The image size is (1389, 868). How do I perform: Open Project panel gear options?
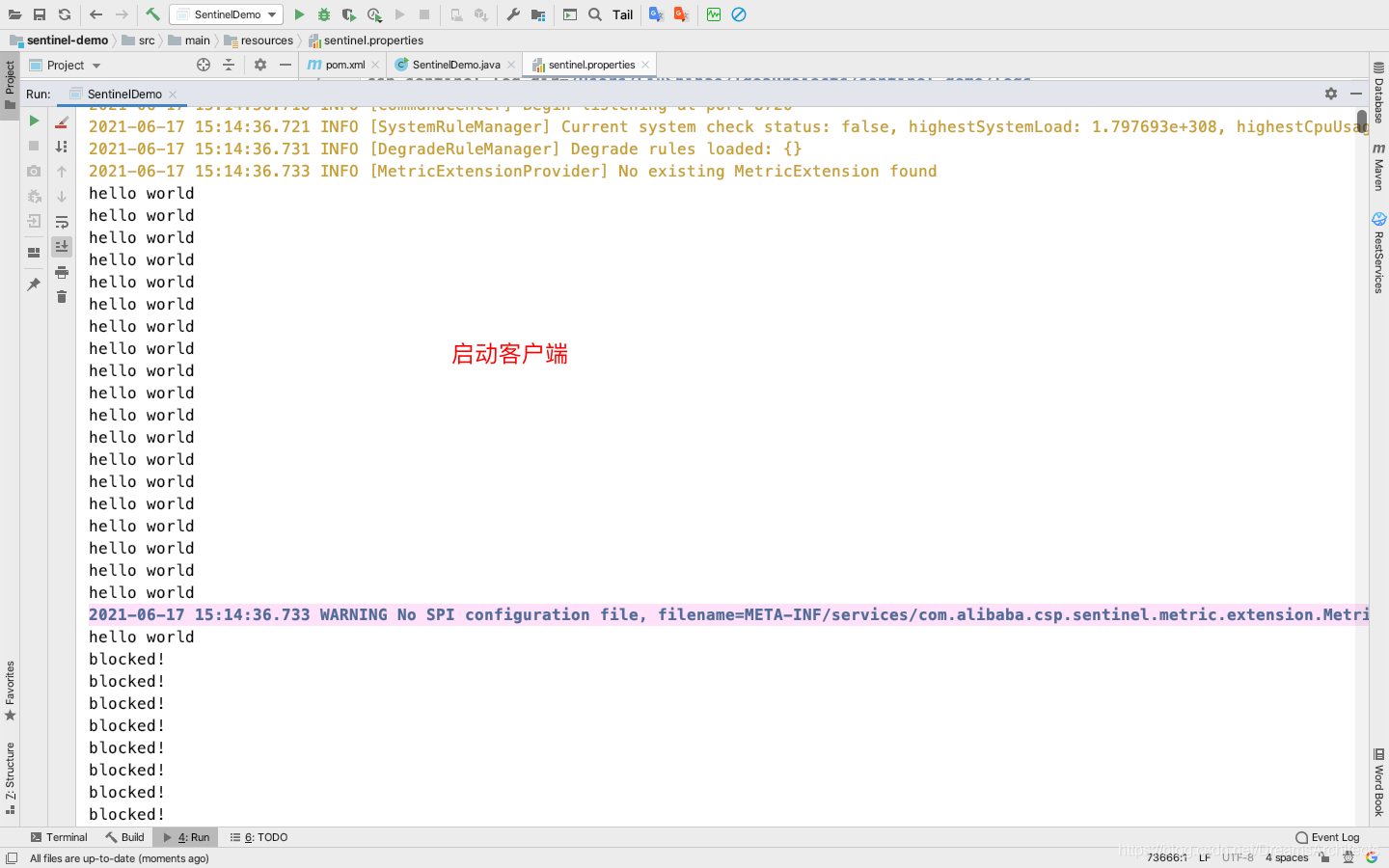coord(260,65)
